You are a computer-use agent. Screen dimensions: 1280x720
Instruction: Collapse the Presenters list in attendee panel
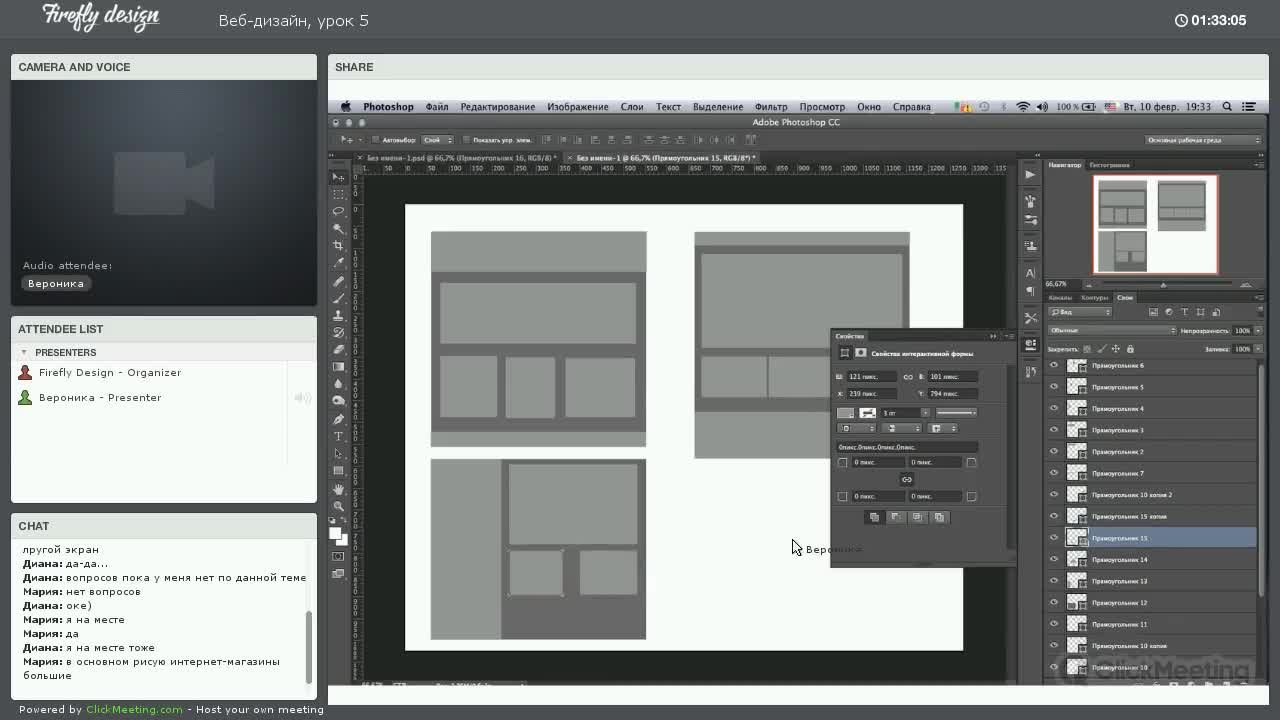[24, 352]
